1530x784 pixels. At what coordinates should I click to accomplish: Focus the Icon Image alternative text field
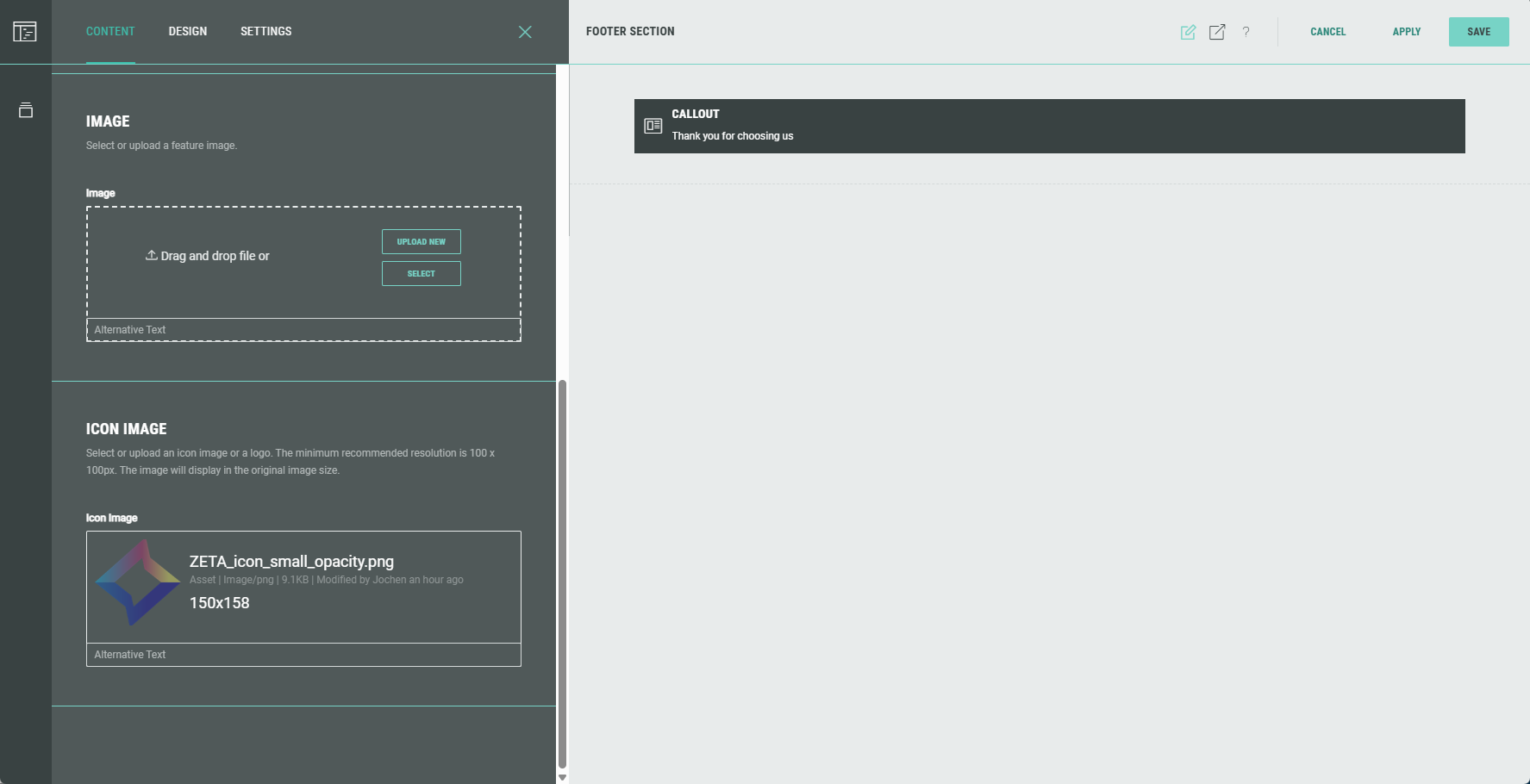click(x=303, y=655)
